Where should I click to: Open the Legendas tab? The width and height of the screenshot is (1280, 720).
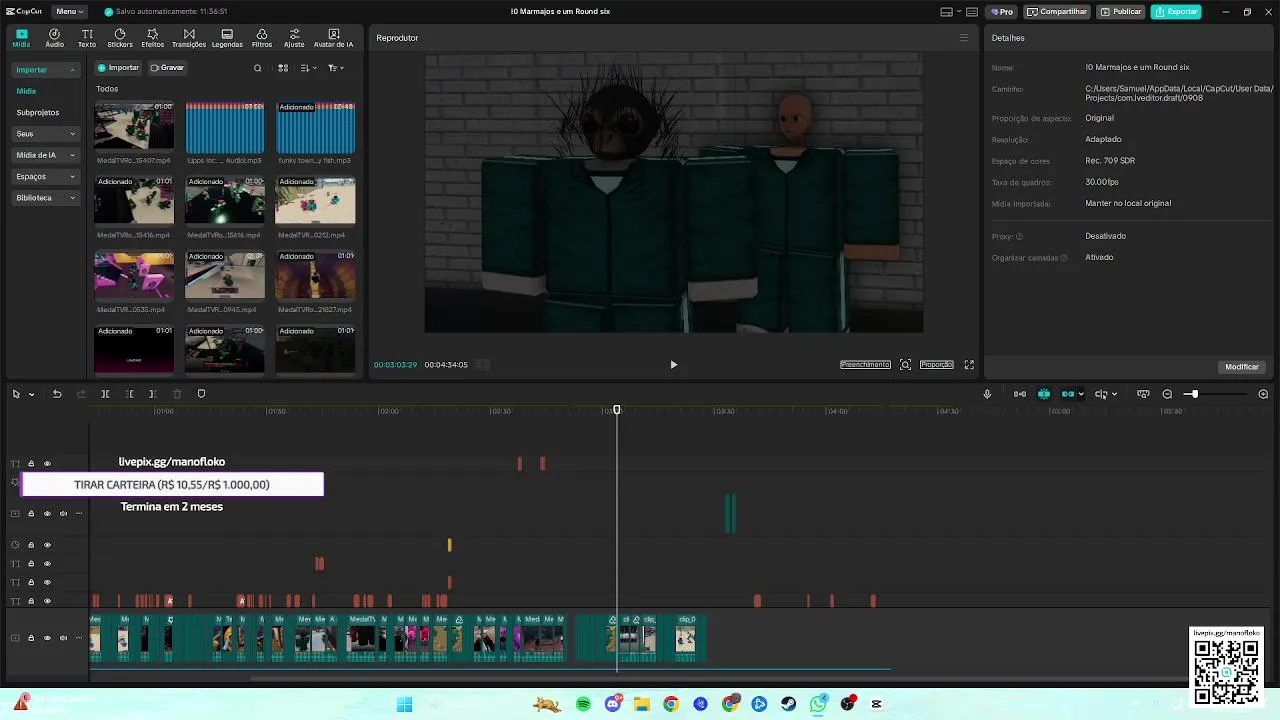click(x=227, y=38)
